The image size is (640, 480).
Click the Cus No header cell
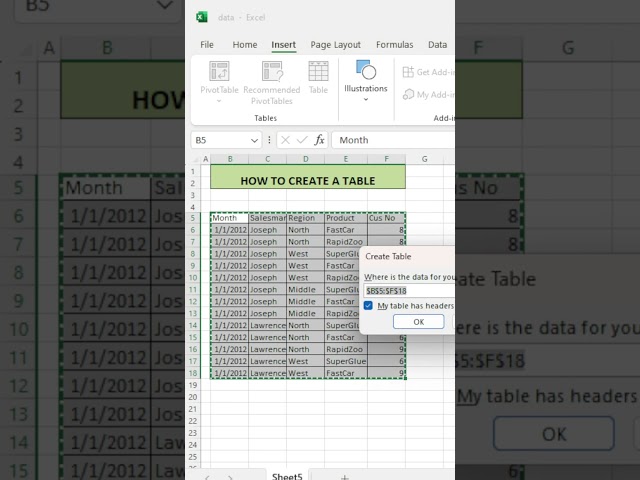tap(386, 218)
